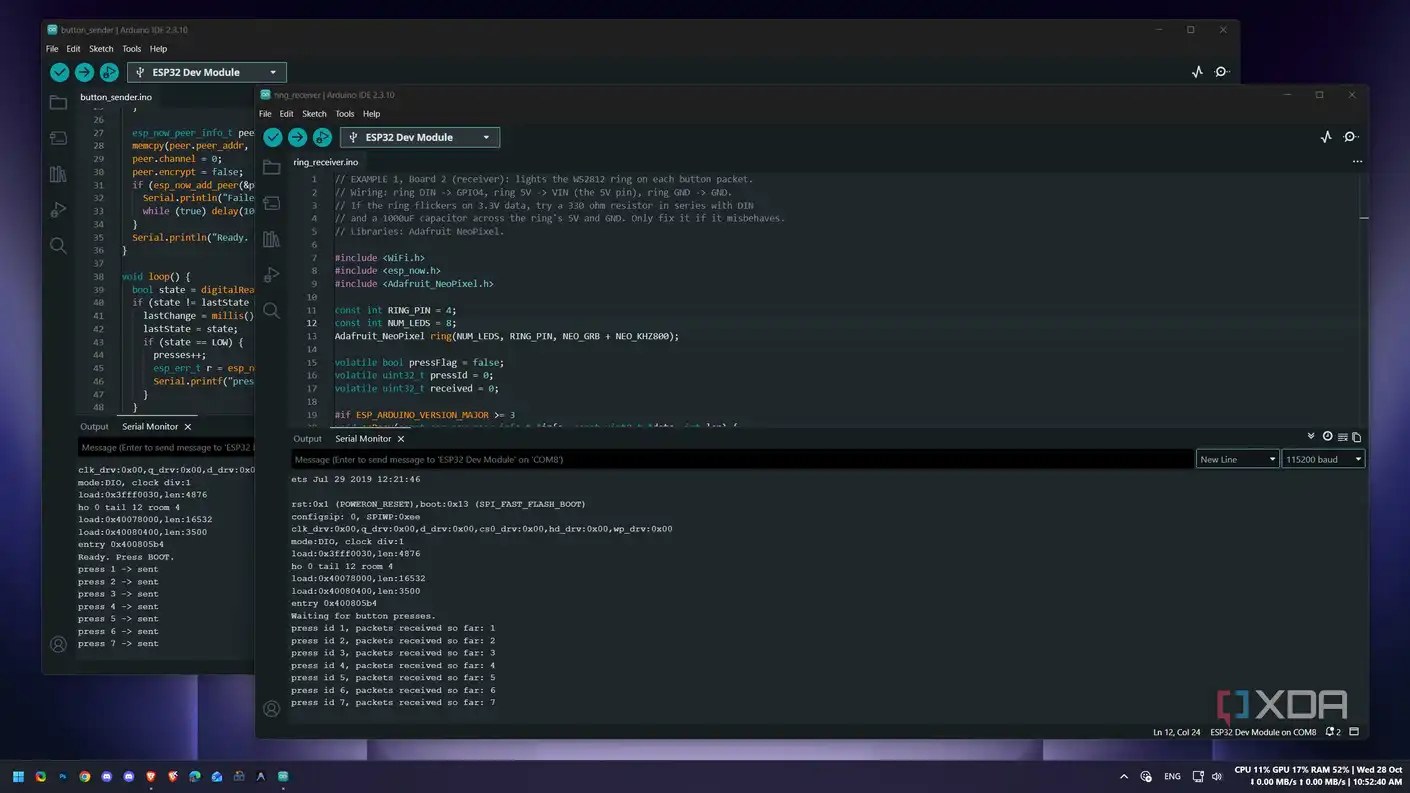
Task: Close the Serial Monitor tab in ring_receiver
Action: (x=401, y=439)
